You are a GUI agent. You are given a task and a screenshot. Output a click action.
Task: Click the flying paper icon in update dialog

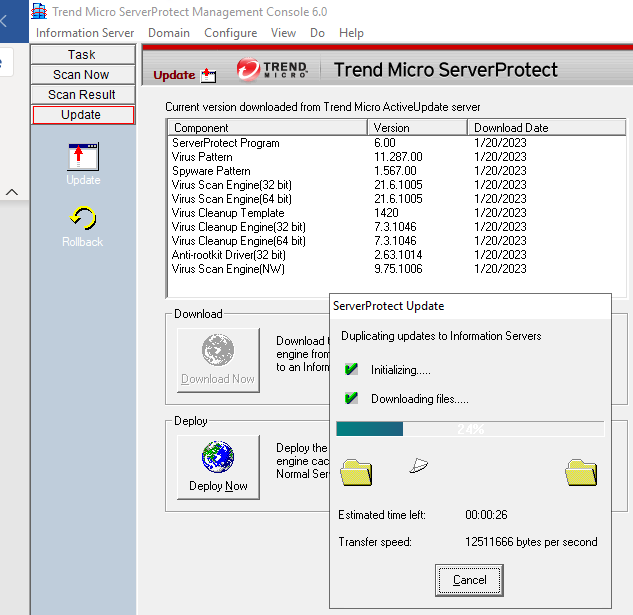(419, 465)
